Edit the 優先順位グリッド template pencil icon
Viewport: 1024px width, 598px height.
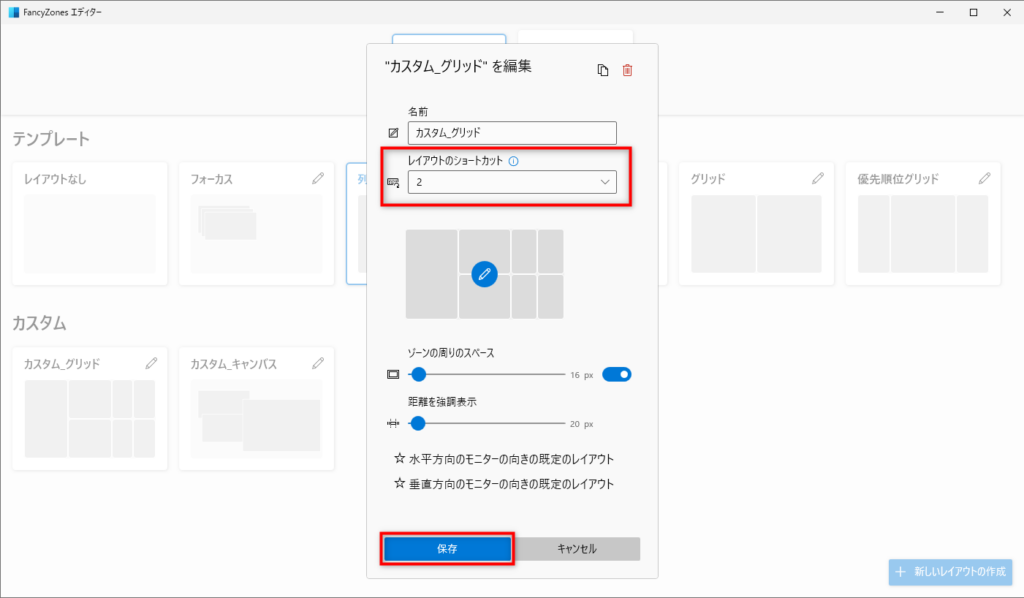click(984, 179)
